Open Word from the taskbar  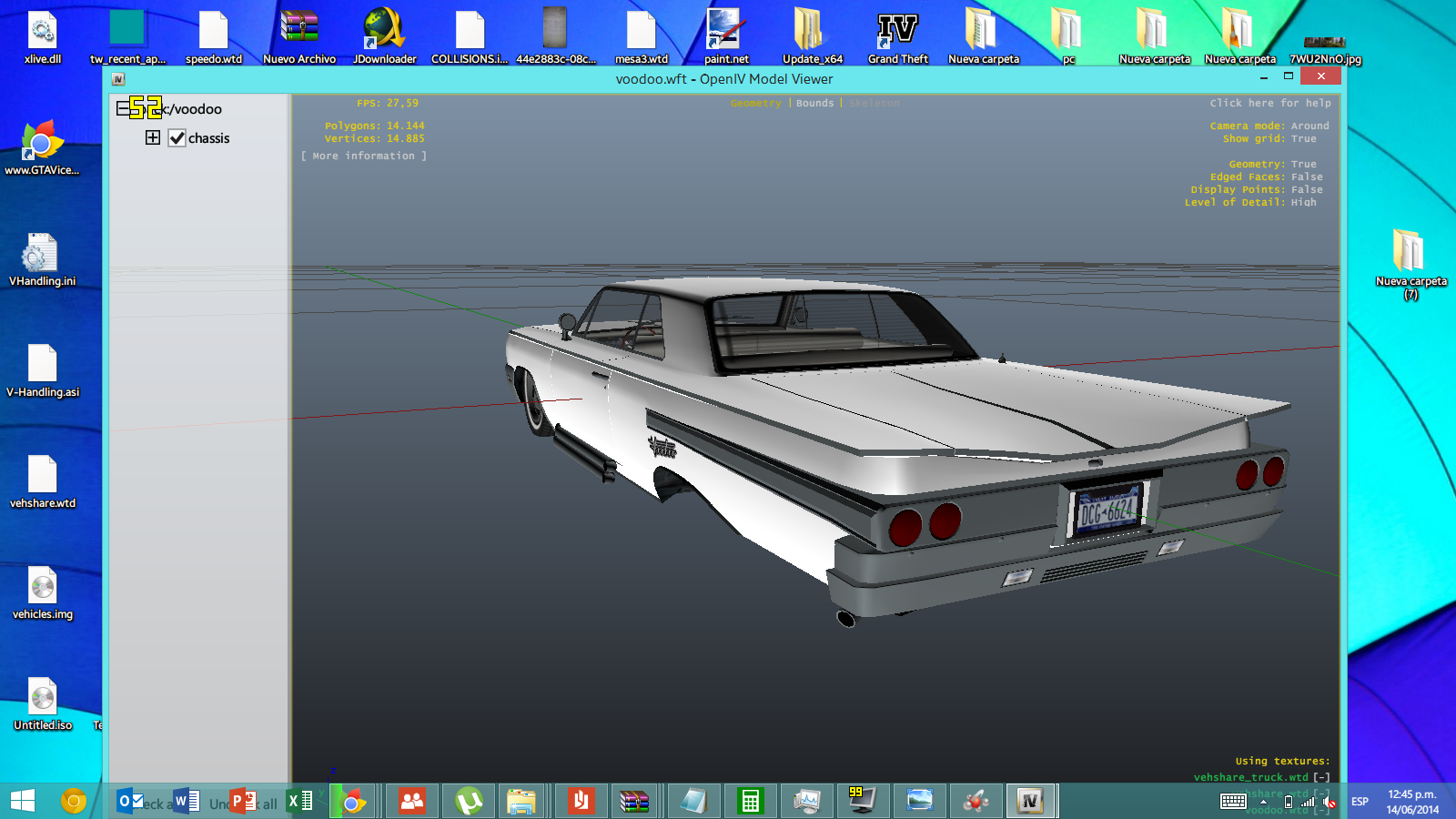(187, 801)
